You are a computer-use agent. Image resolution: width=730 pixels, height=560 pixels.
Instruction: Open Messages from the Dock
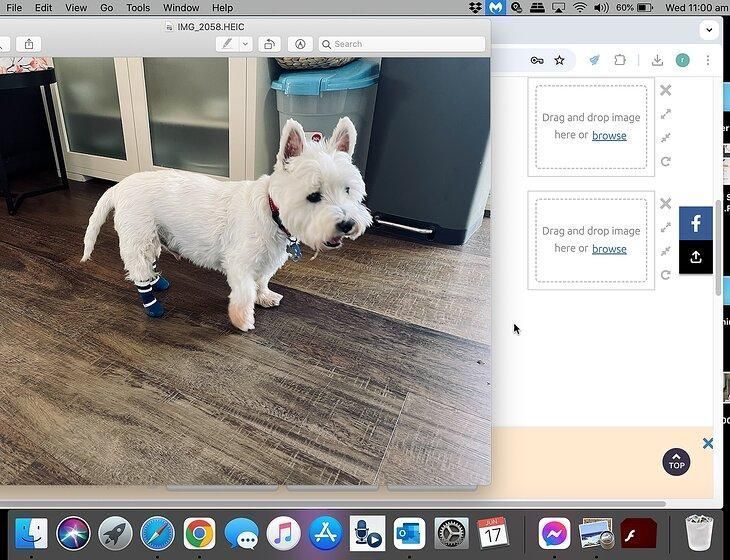(x=241, y=533)
